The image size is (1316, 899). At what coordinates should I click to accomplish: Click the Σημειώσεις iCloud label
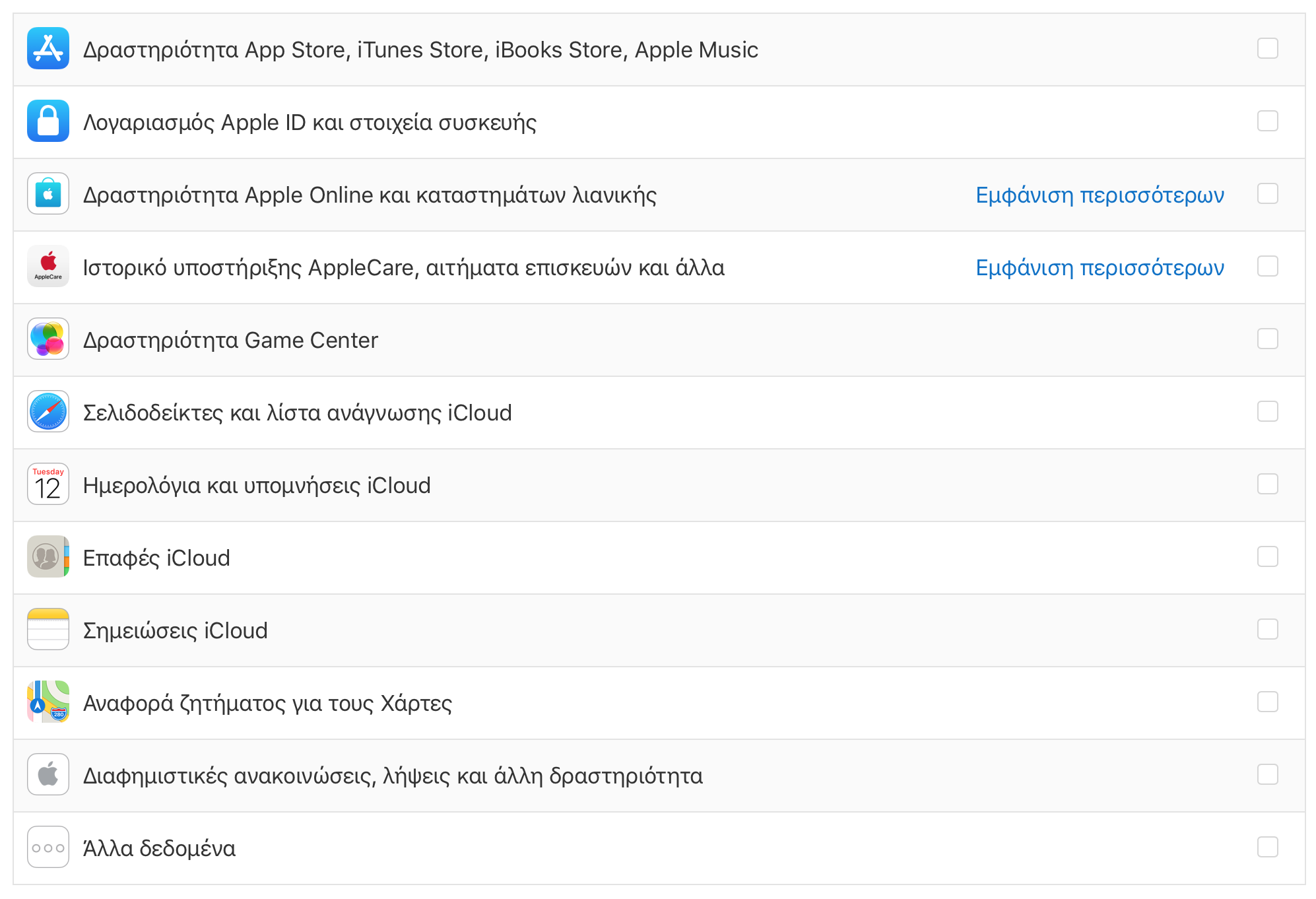pyautogui.click(x=175, y=632)
